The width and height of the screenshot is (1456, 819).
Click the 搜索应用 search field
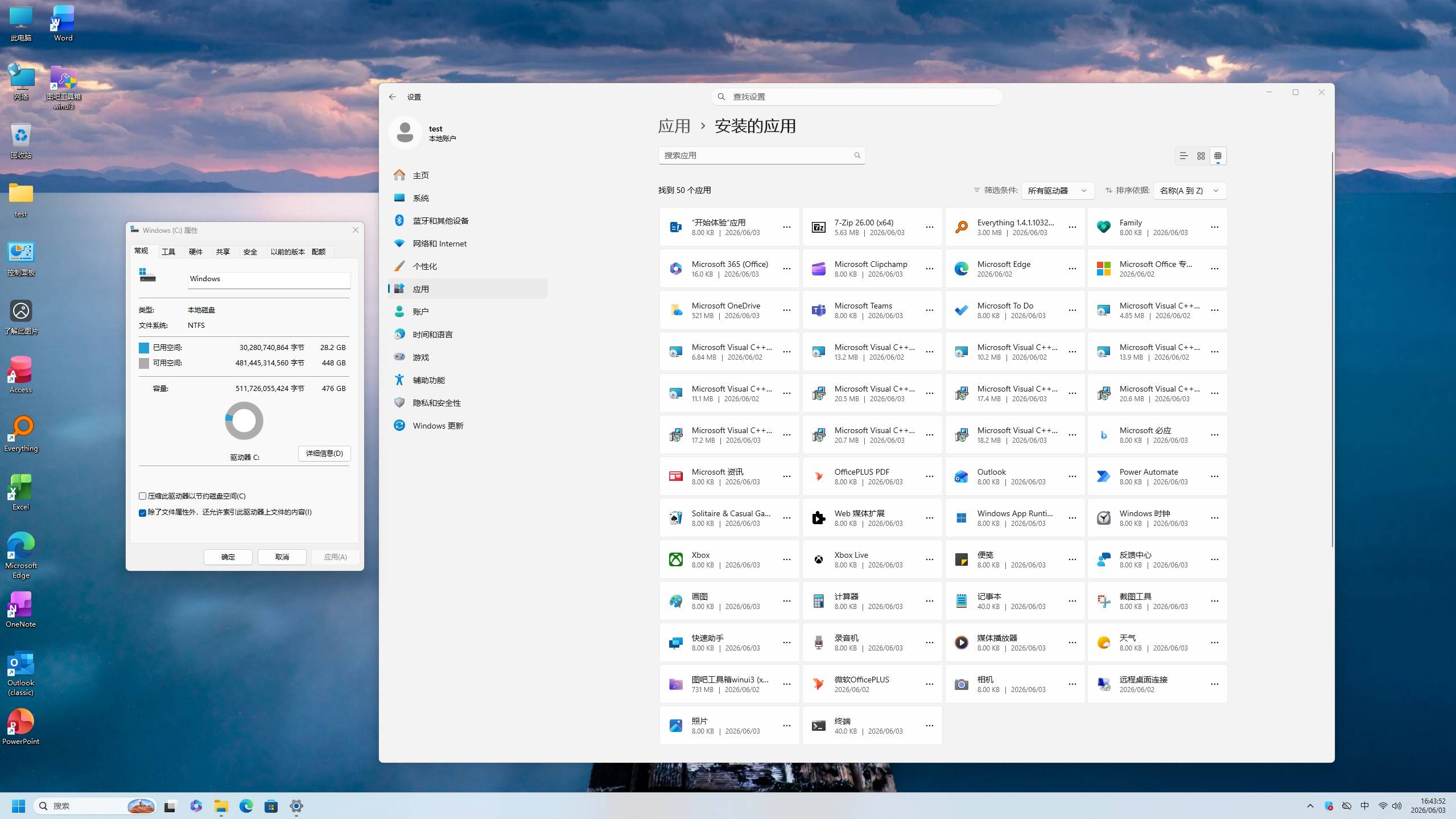(x=762, y=155)
